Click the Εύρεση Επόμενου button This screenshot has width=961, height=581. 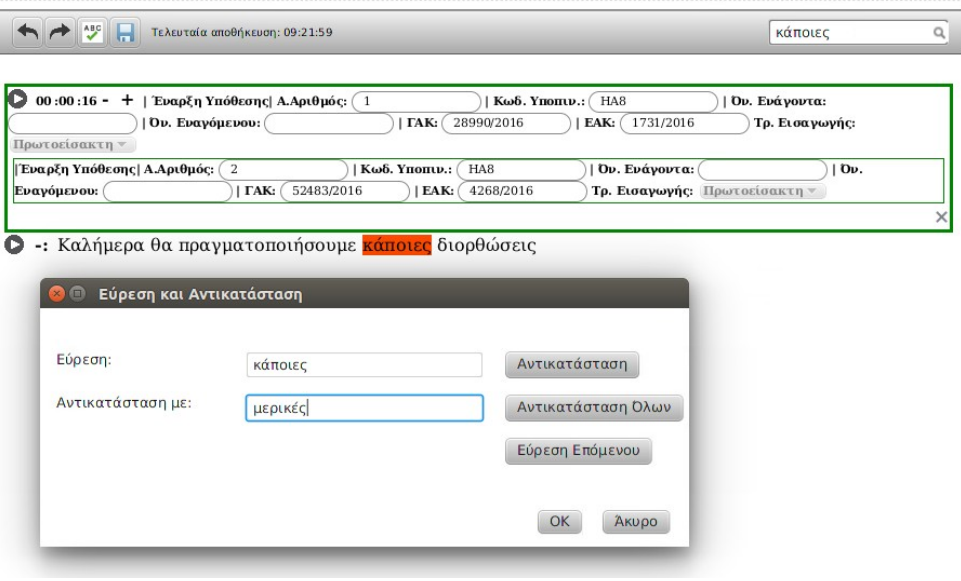(x=578, y=452)
